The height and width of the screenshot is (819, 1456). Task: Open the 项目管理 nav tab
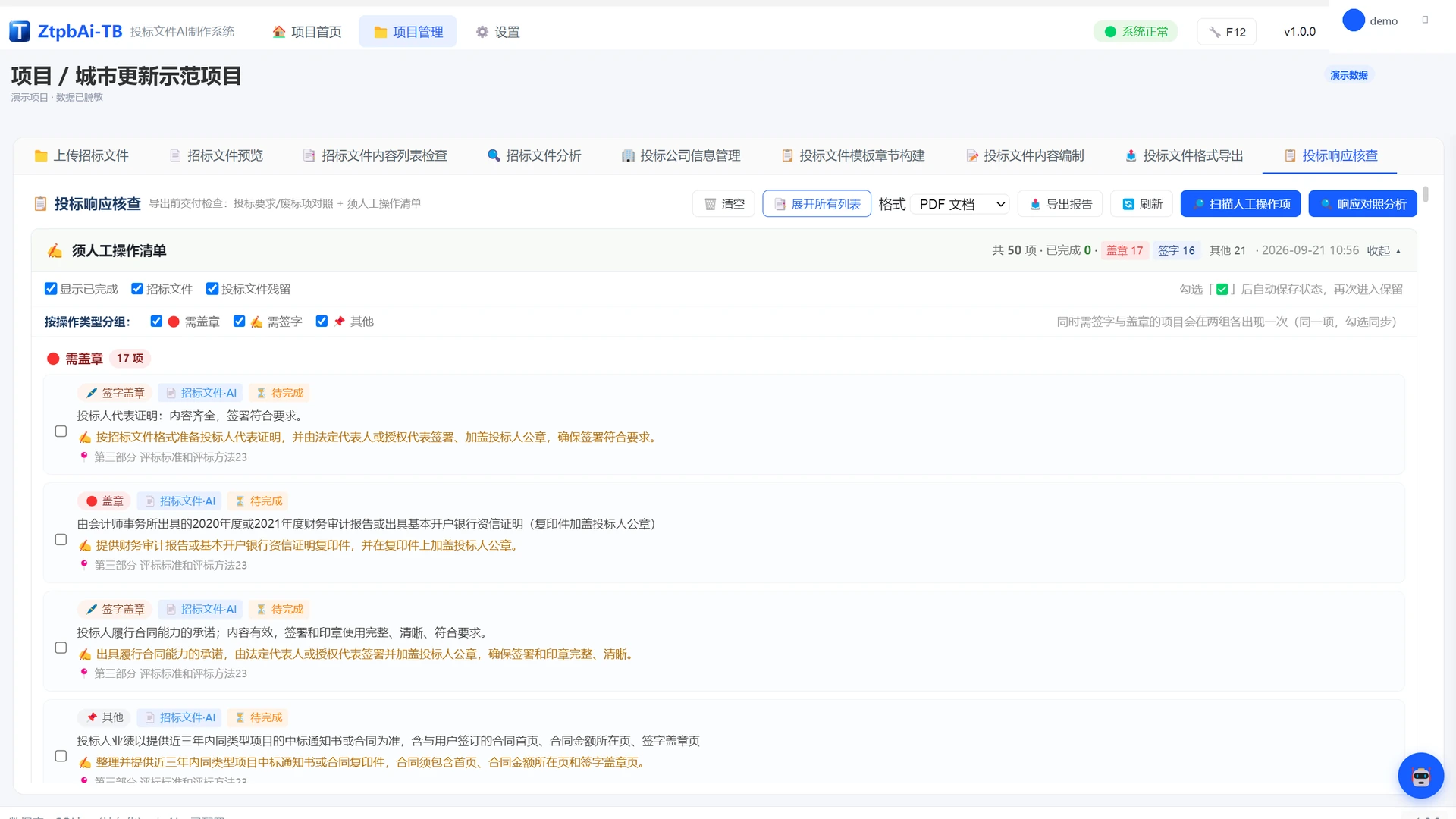408,32
